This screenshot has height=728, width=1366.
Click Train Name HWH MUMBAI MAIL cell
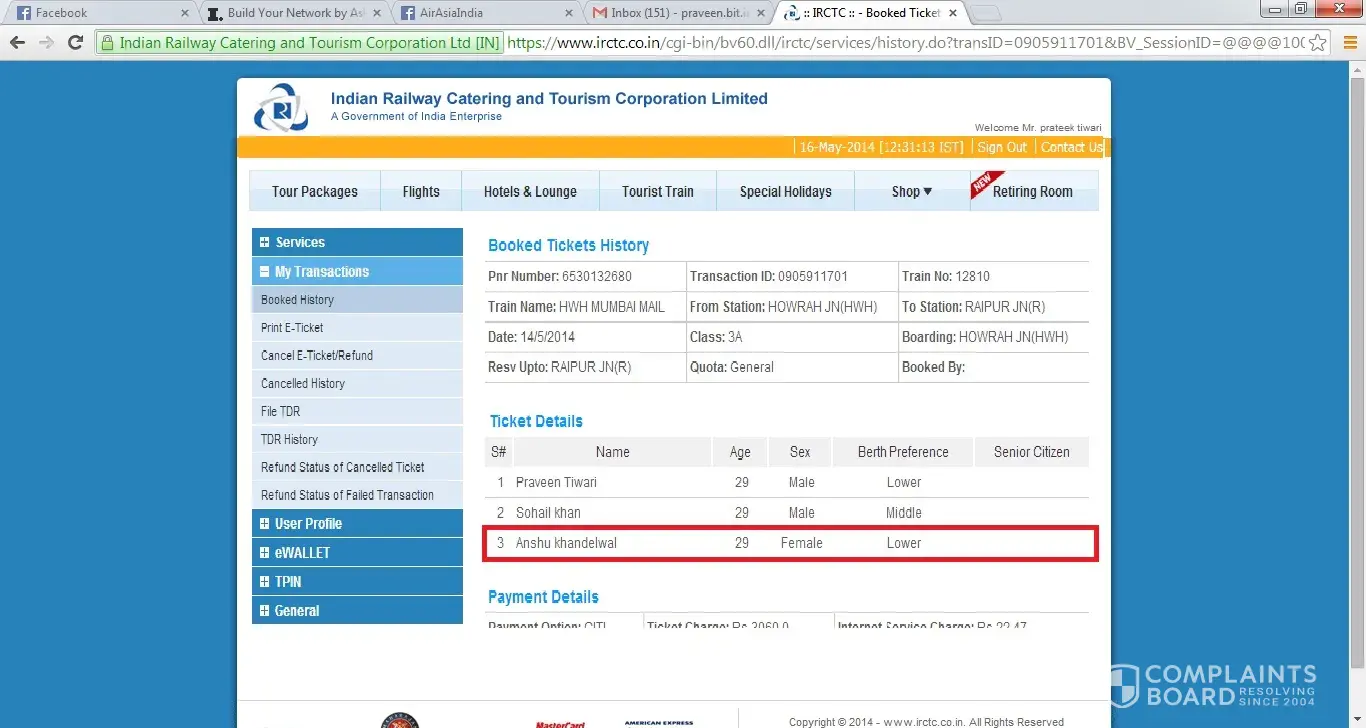(x=586, y=307)
